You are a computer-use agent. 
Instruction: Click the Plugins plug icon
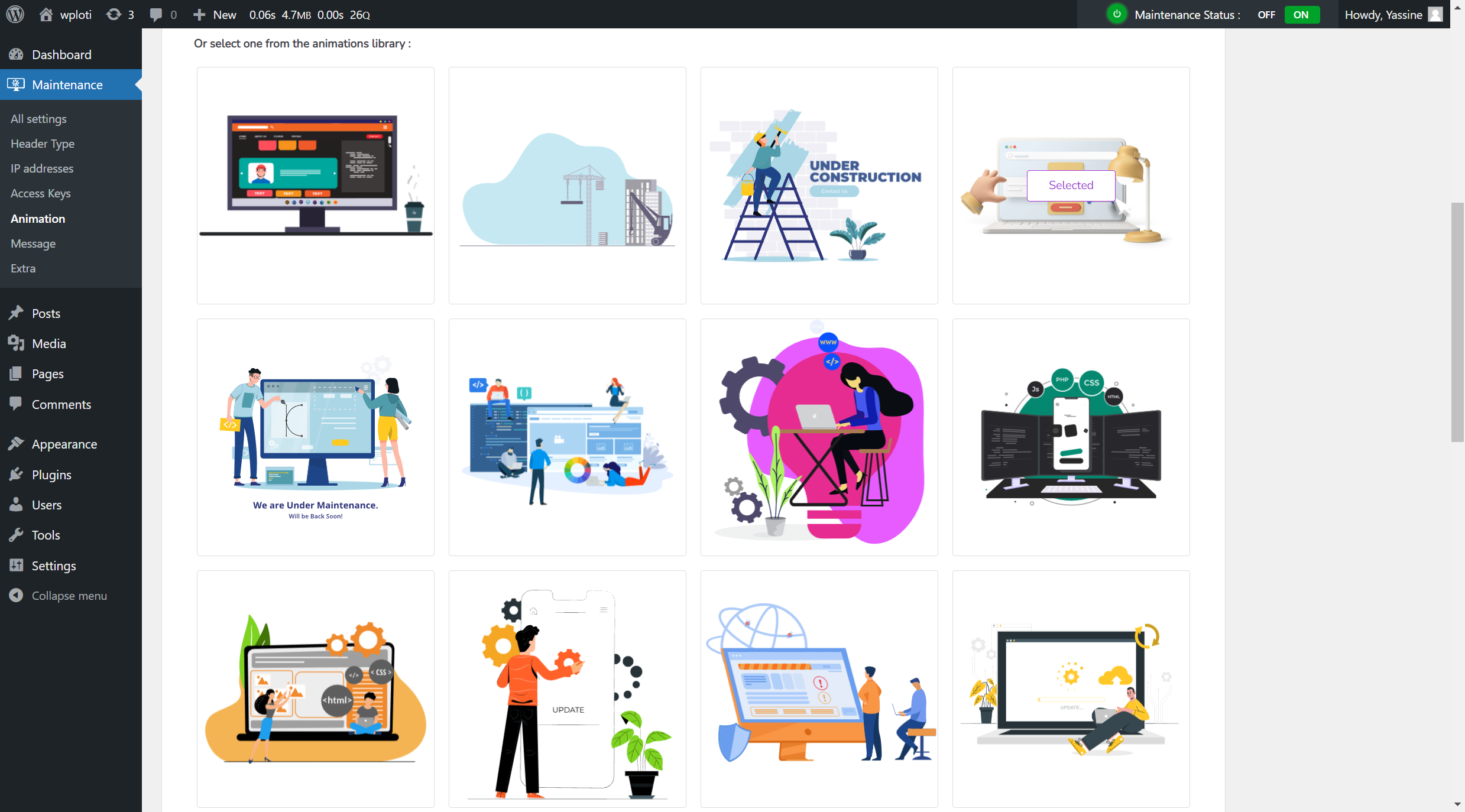[16, 475]
